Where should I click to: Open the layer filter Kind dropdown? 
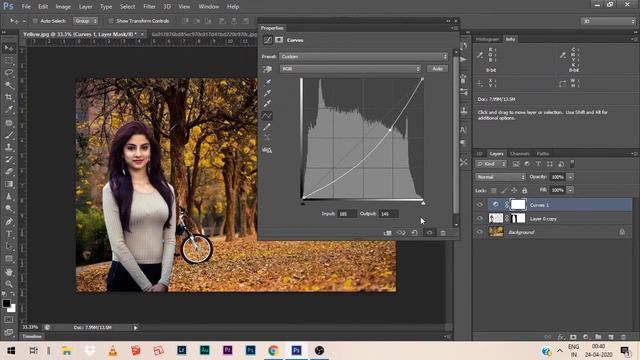pos(491,164)
